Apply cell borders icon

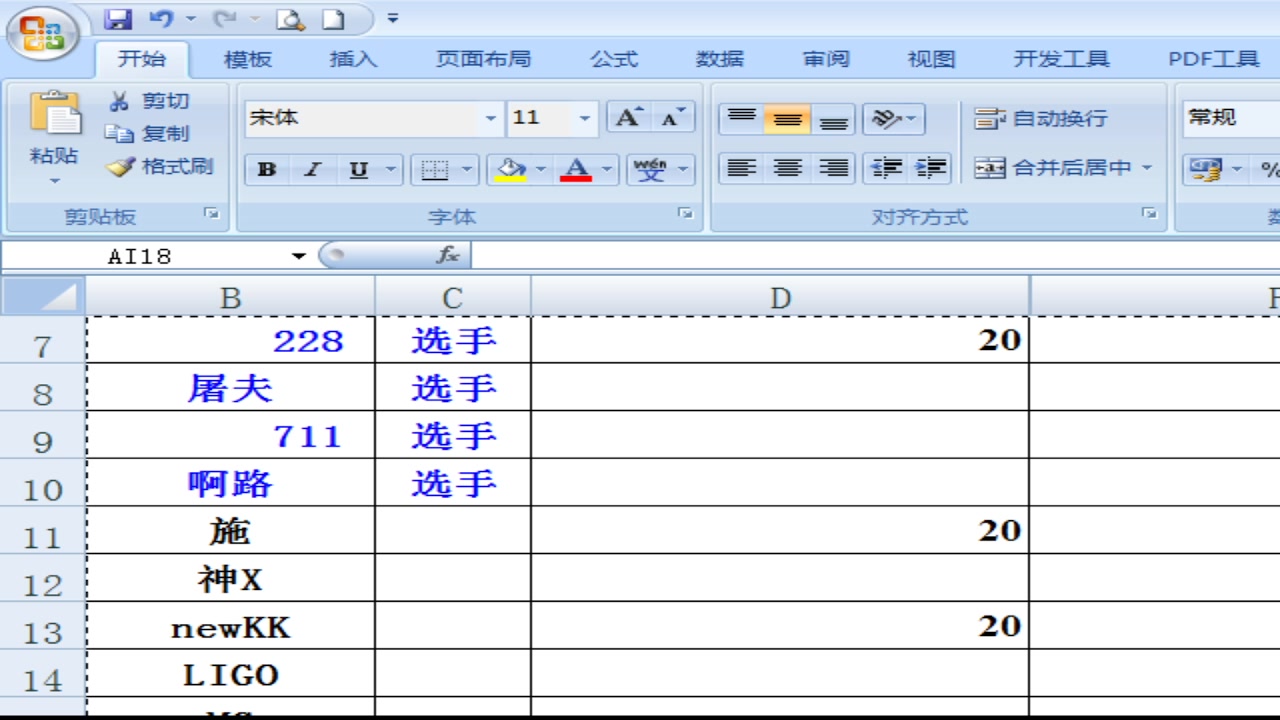[434, 169]
